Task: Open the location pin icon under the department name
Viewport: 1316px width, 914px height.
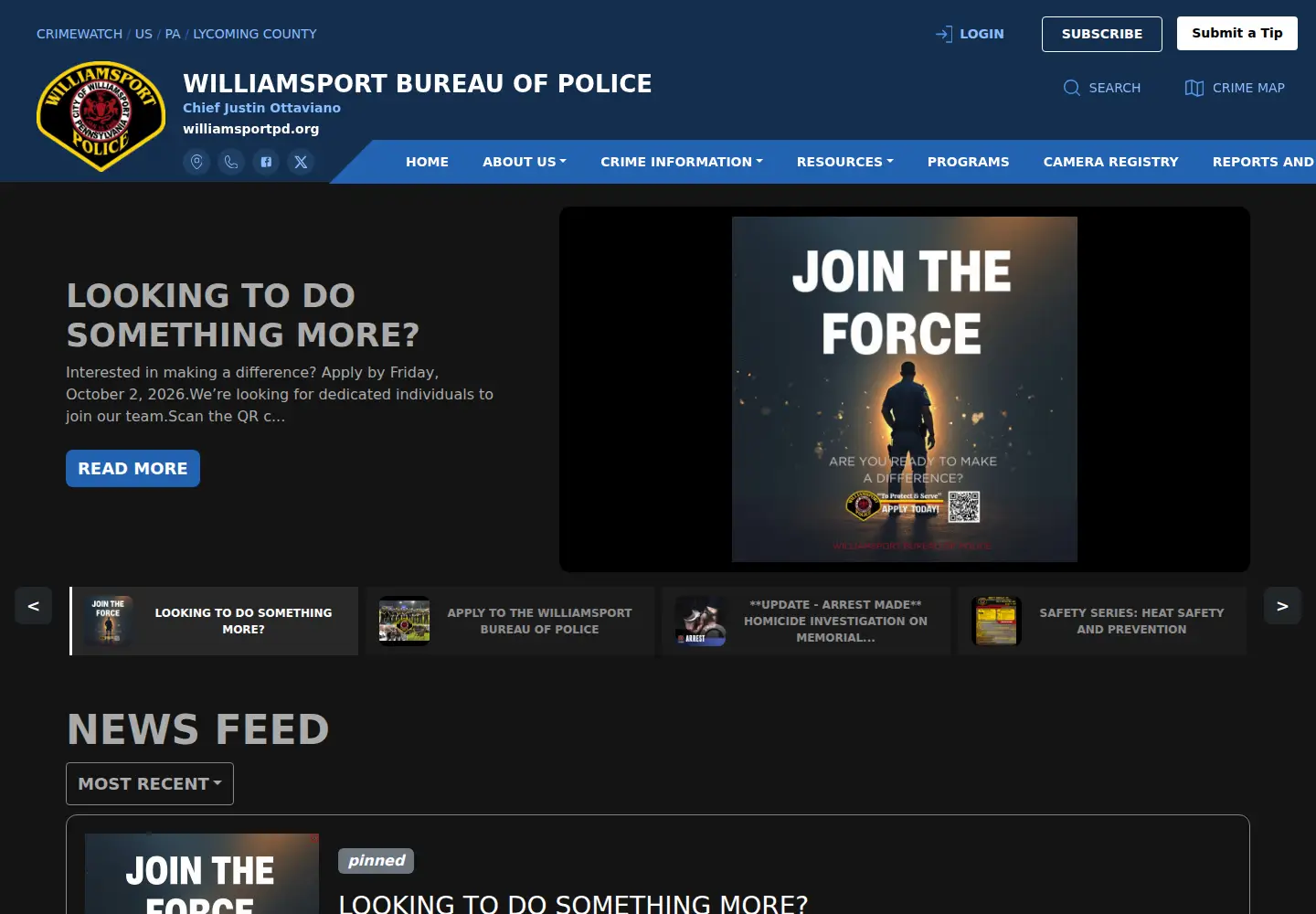Action: (196, 162)
